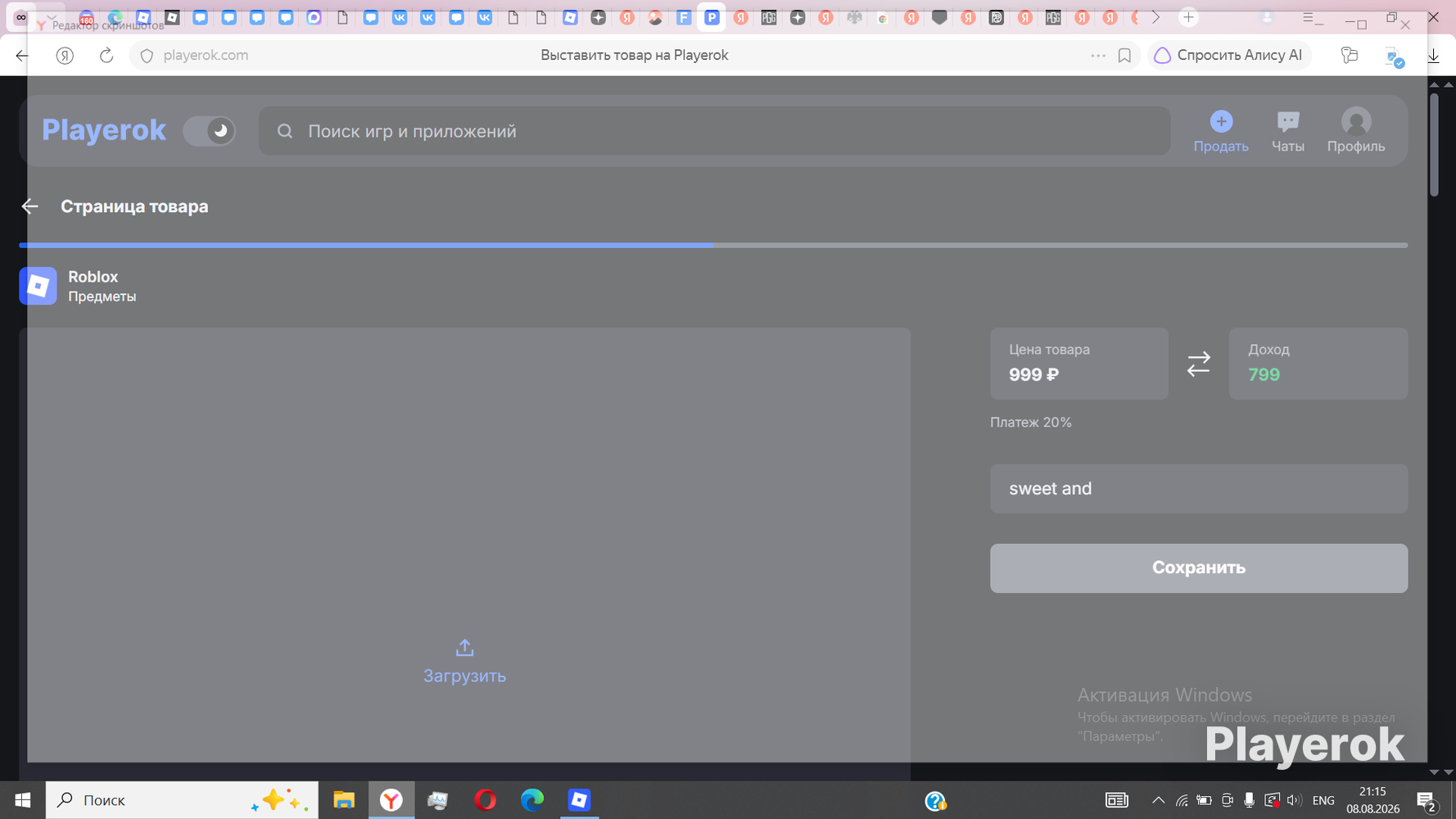Click the Roblox game icon
Viewport: 1456px width, 819px height.
click(x=38, y=286)
